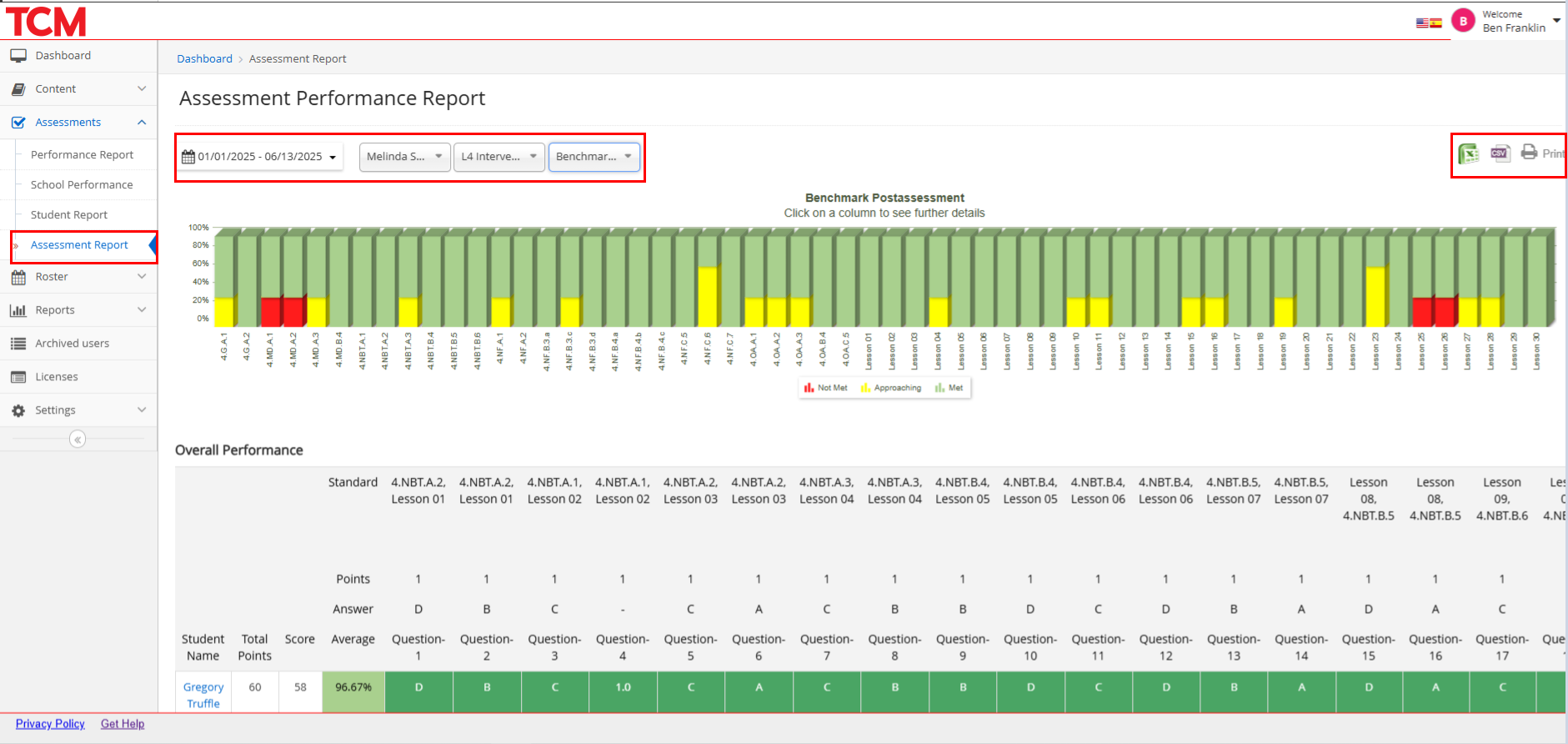
Task: Toggle Approaching legend series
Action: tap(891, 388)
